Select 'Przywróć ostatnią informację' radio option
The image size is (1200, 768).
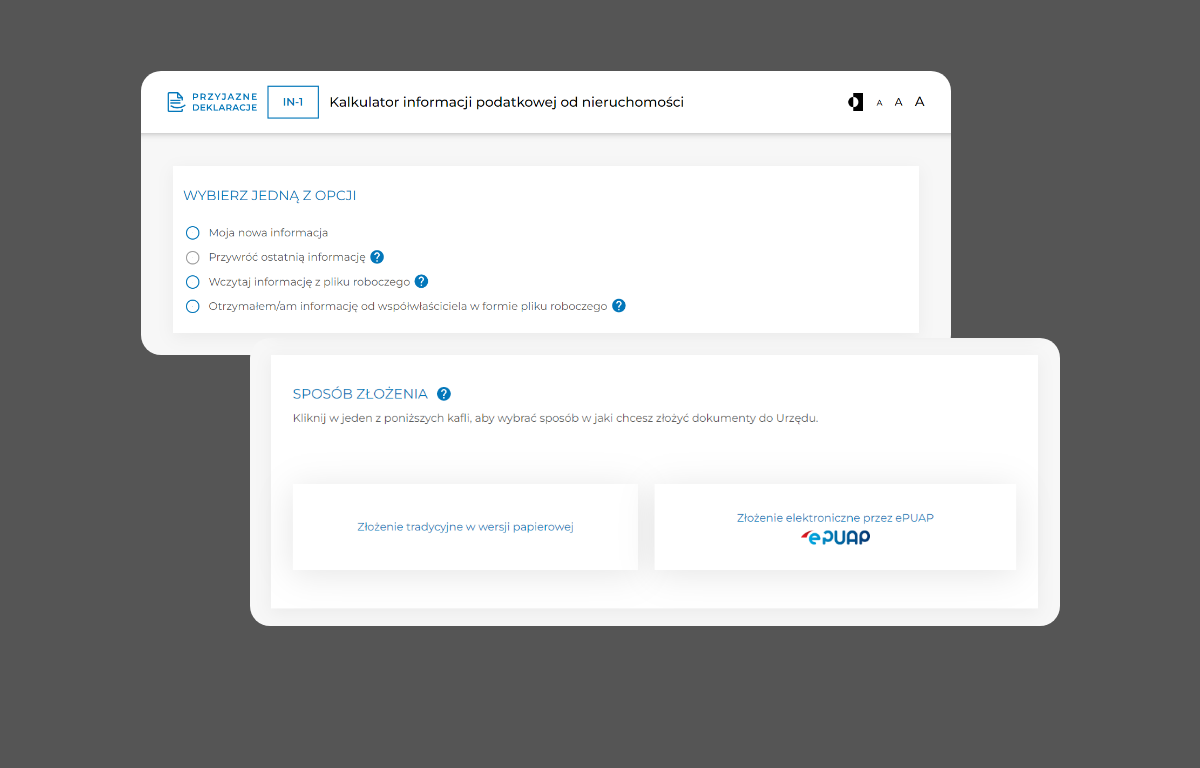(x=193, y=257)
